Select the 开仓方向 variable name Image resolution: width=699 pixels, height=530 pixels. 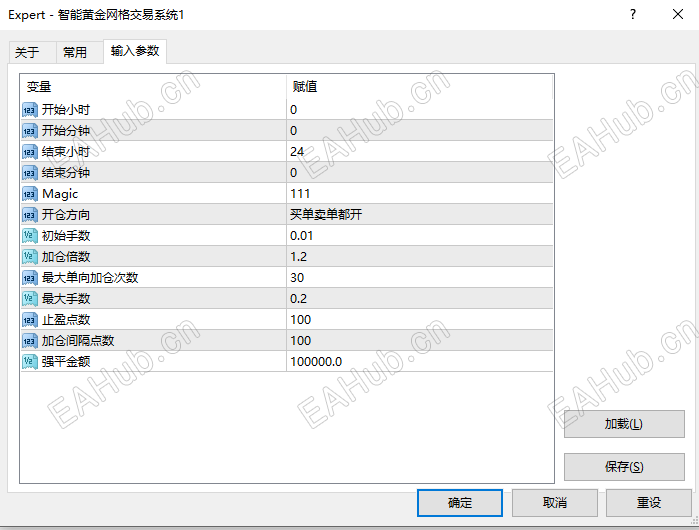pyautogui.click(x=66, y=215)
